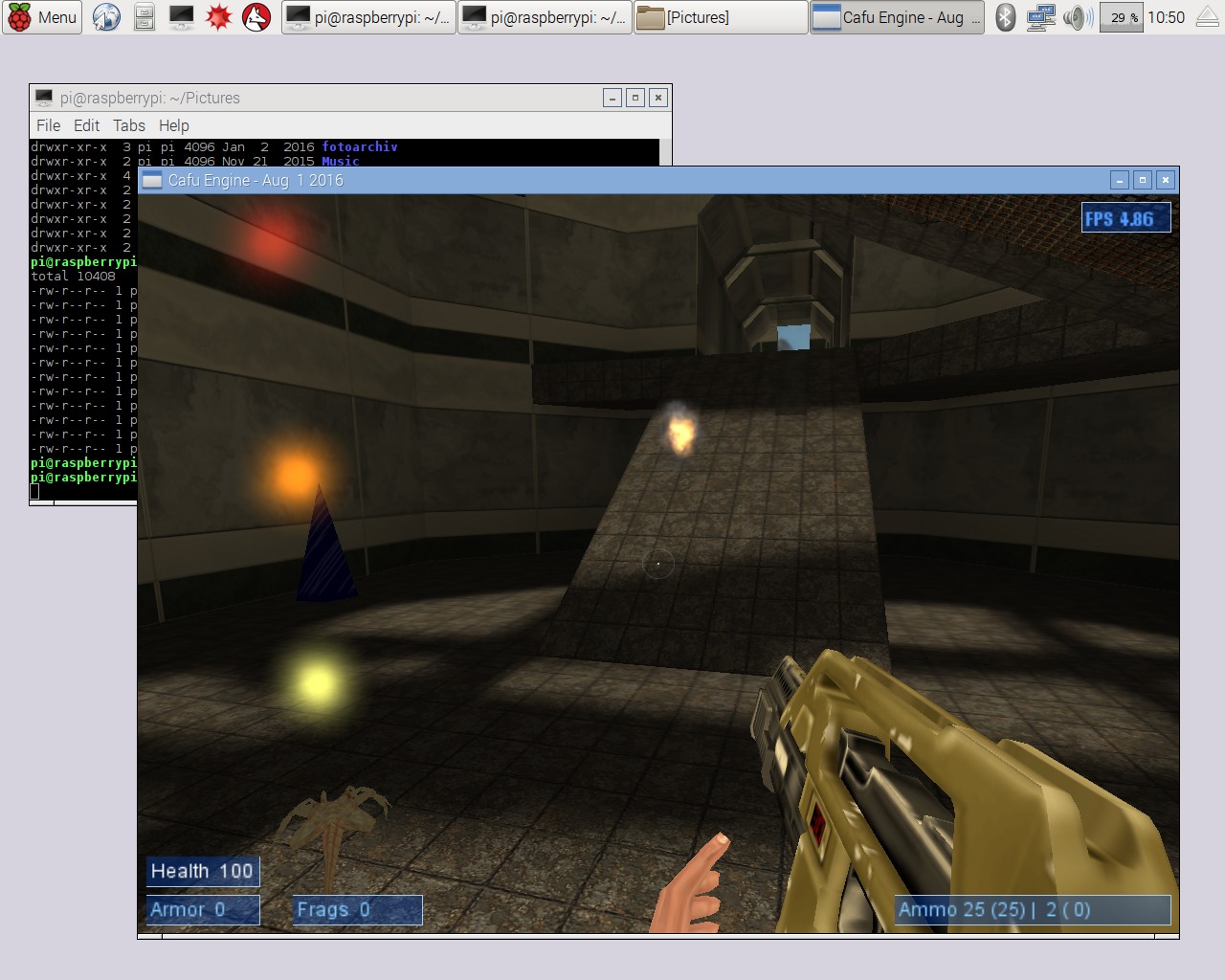
Task: Click the Music directory name in terminal
Action: coord(341,161)
